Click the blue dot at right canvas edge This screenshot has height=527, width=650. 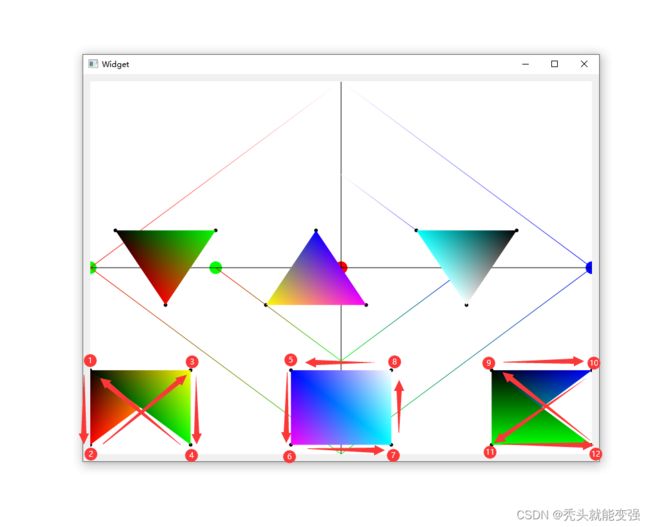pyautogui.click(x=589, y=267)
